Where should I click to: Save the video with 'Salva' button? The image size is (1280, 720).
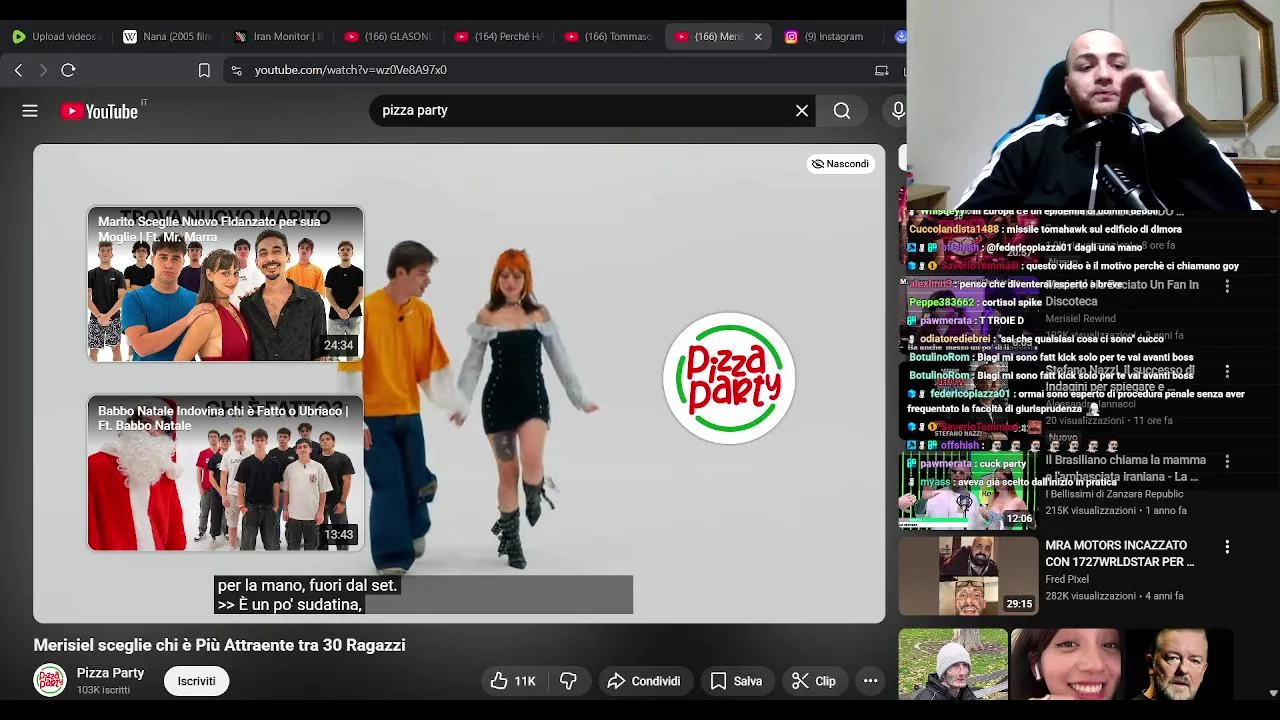tap(736, 681)
